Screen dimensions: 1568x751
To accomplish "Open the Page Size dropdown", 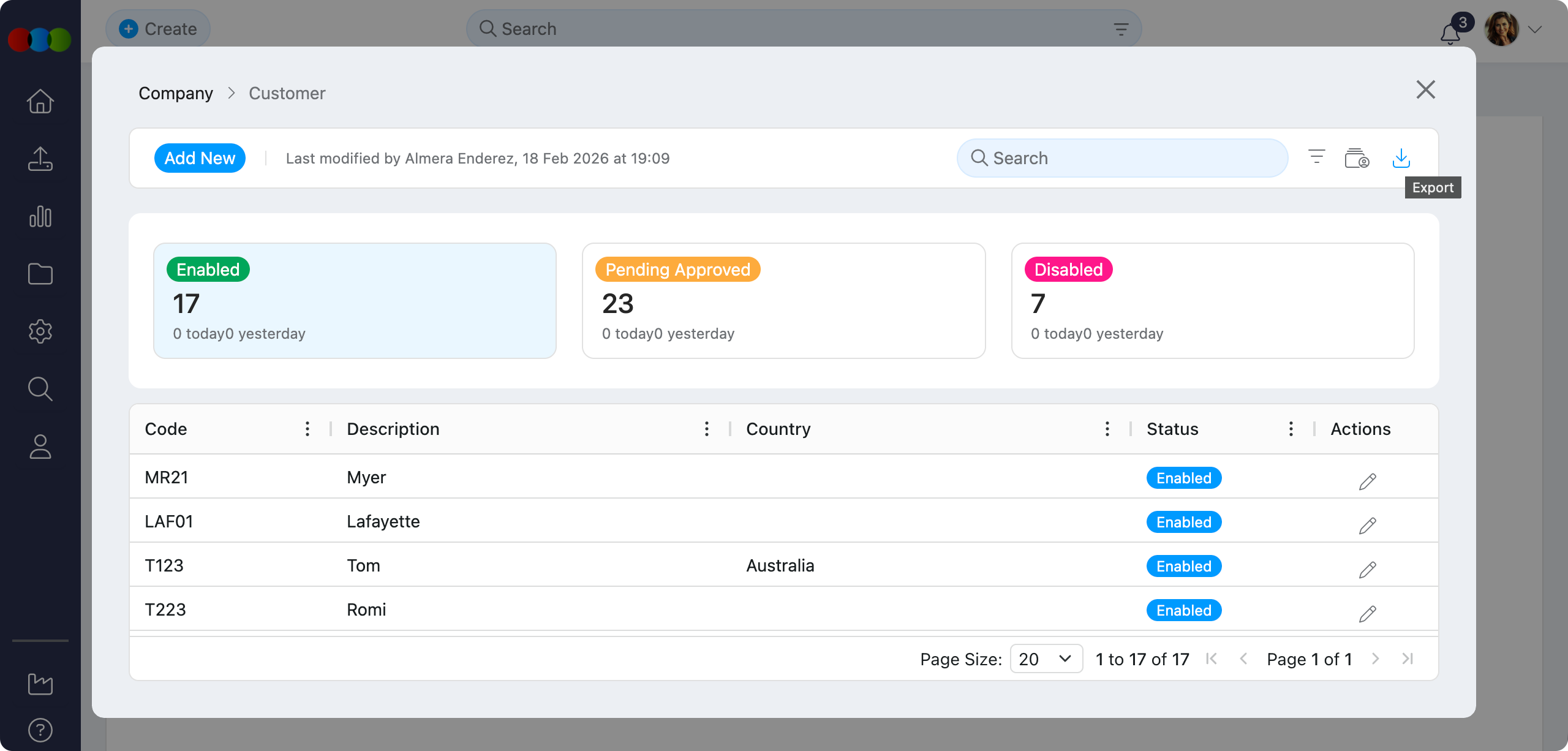I will click(1046, 659).
